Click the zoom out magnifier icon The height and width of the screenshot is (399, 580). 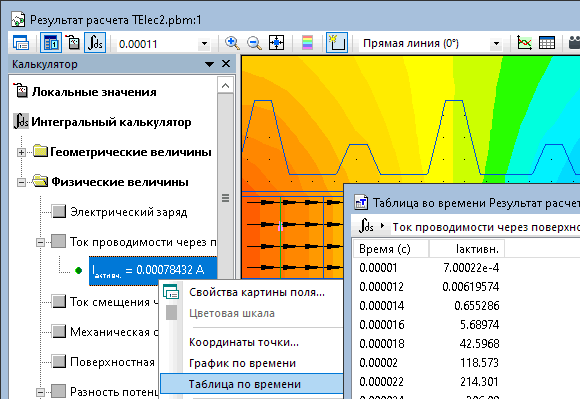pyautogui.click(x=254, y=43)
